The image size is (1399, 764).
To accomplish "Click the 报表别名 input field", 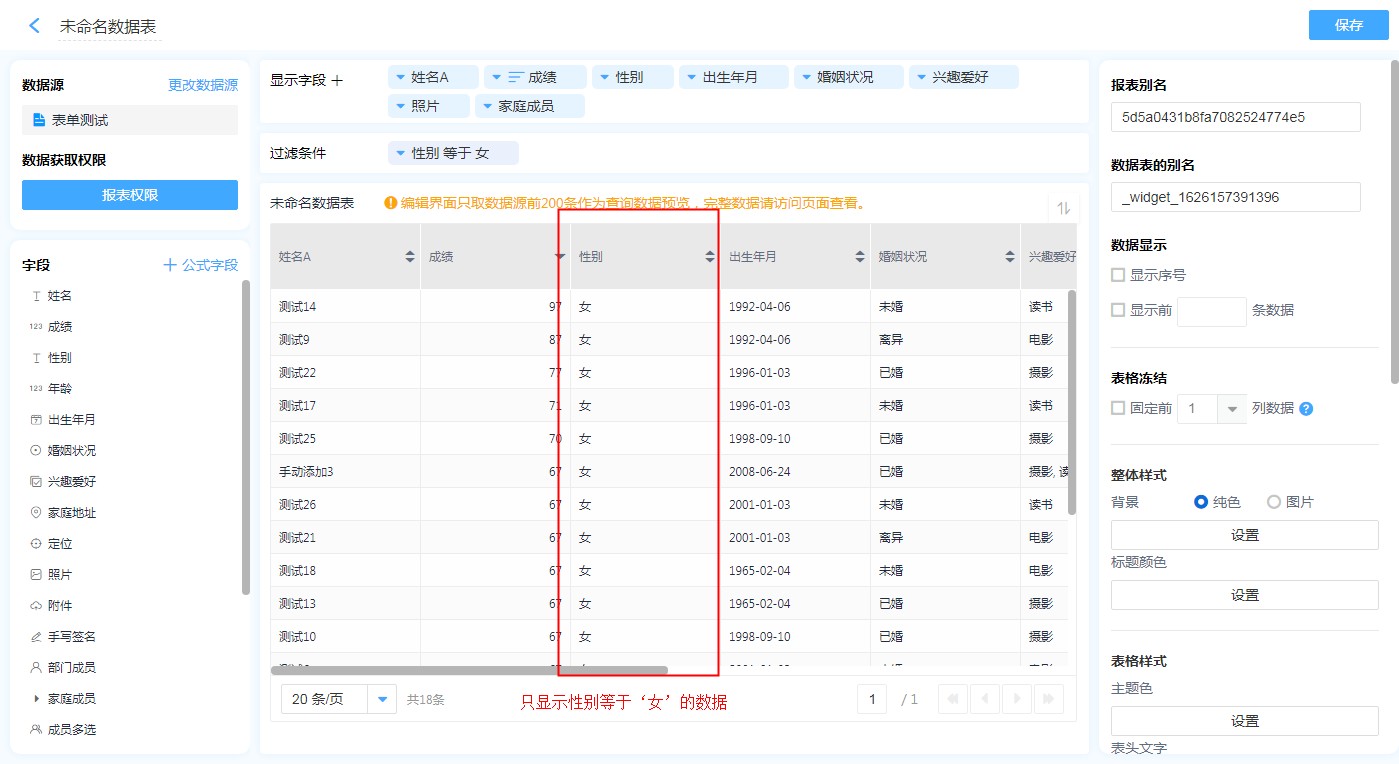I will (x=1235, y=117).
